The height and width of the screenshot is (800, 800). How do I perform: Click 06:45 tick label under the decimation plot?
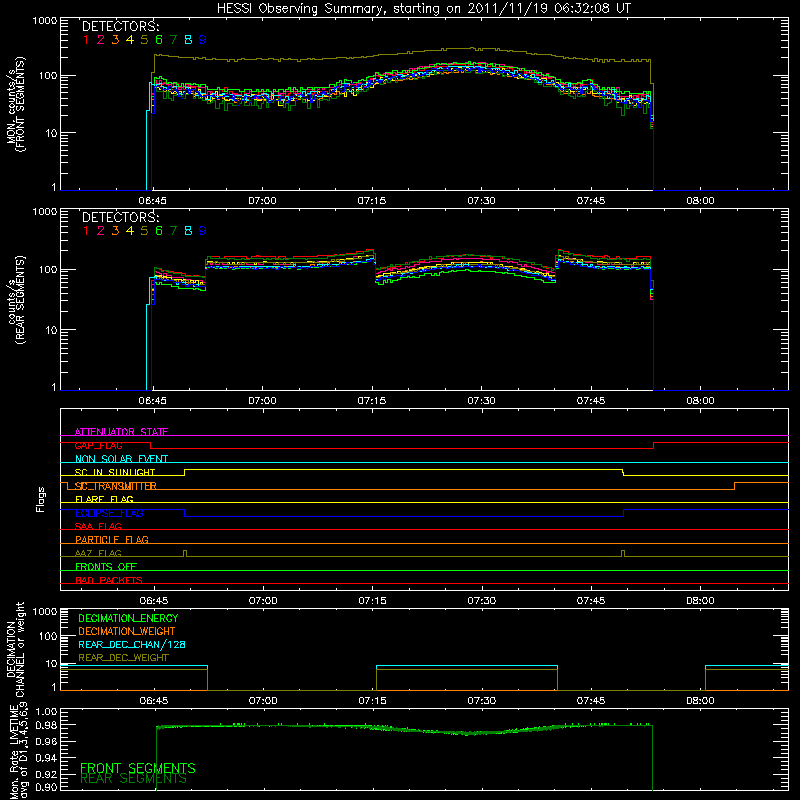(154, 701)
